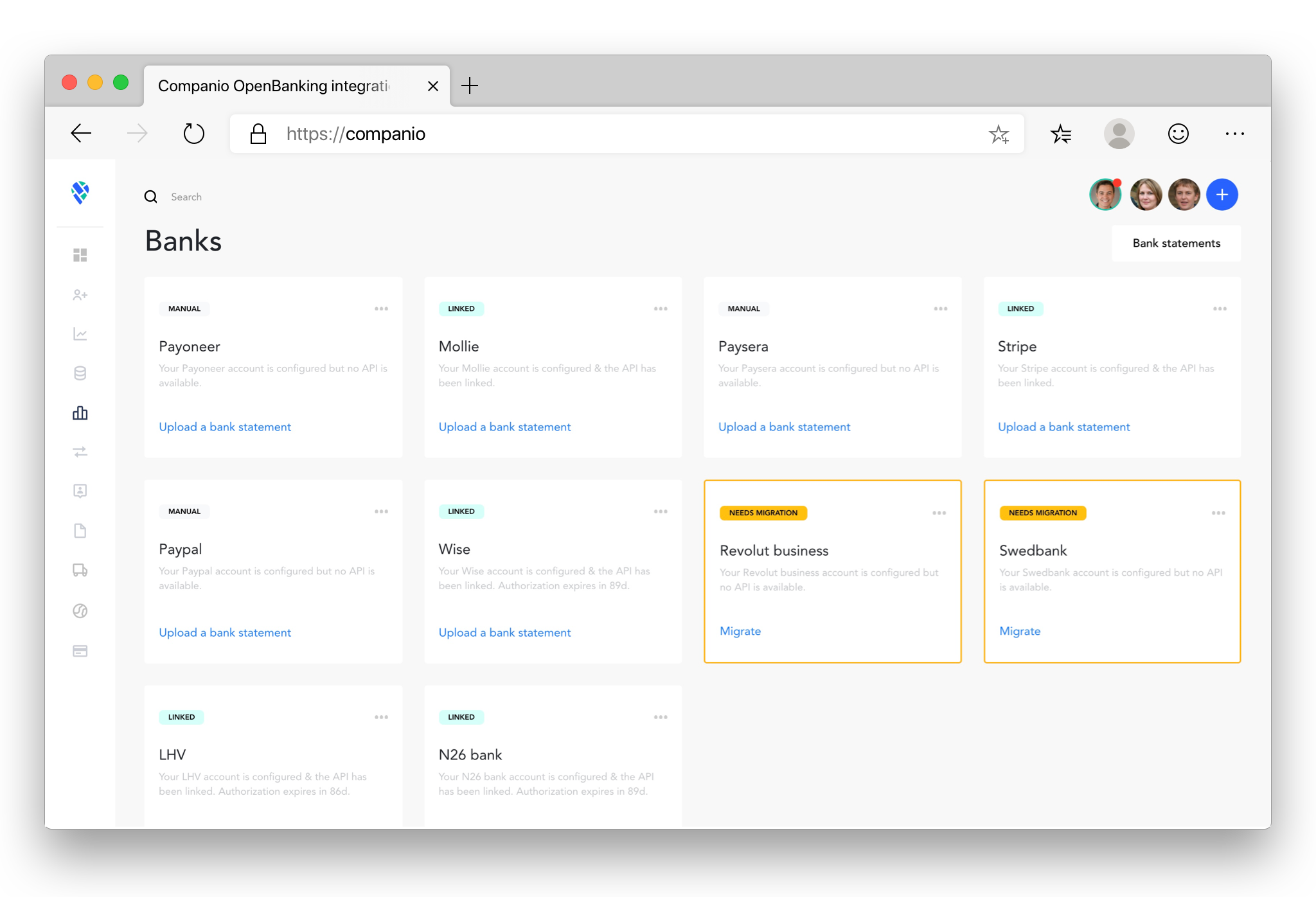Click the Search input field
1316x897 pixels.
click(186, 197)
